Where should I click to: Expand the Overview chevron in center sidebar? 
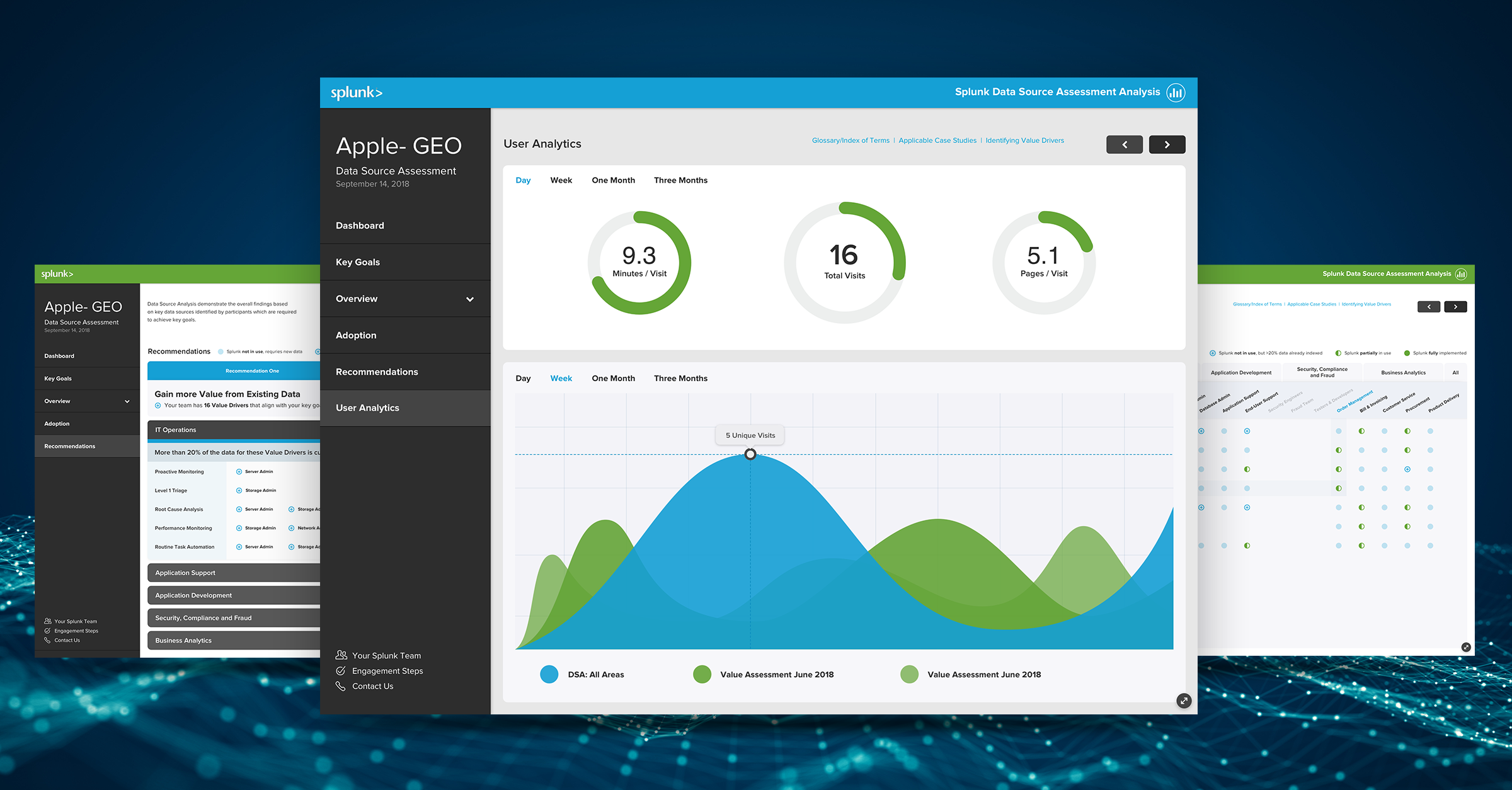(470, 299)
